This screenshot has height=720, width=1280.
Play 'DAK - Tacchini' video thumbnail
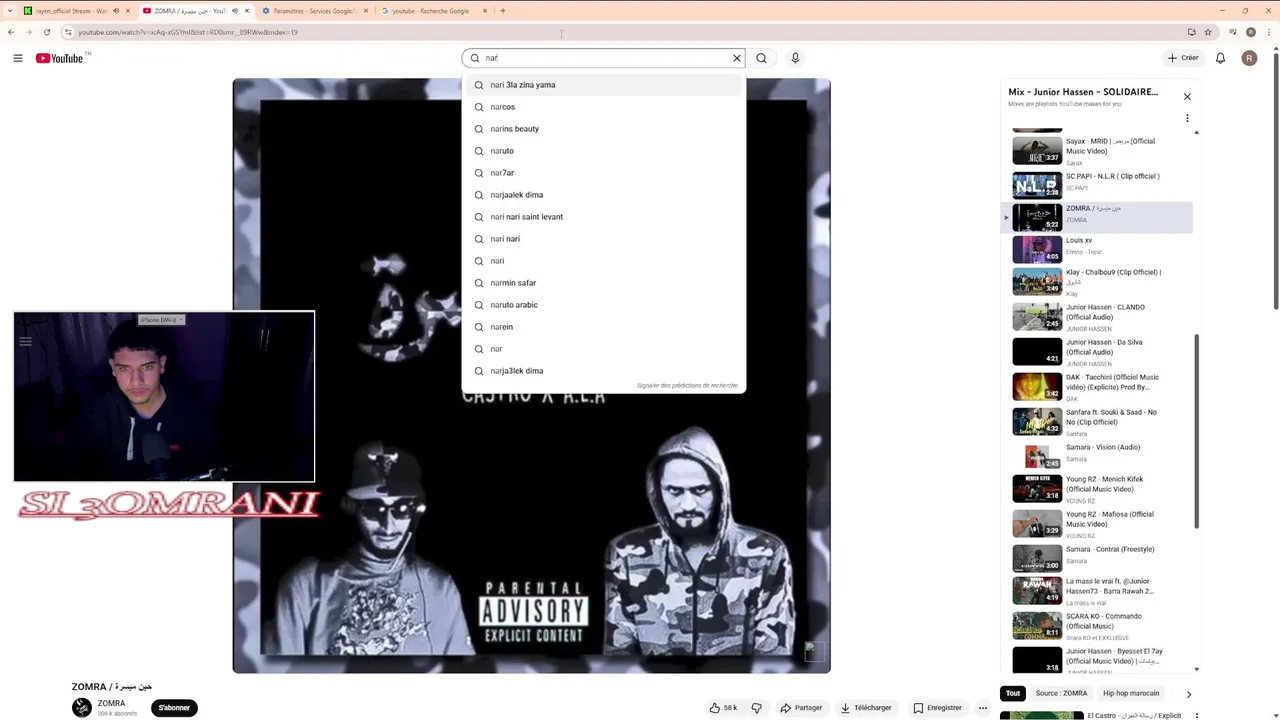1037,386
